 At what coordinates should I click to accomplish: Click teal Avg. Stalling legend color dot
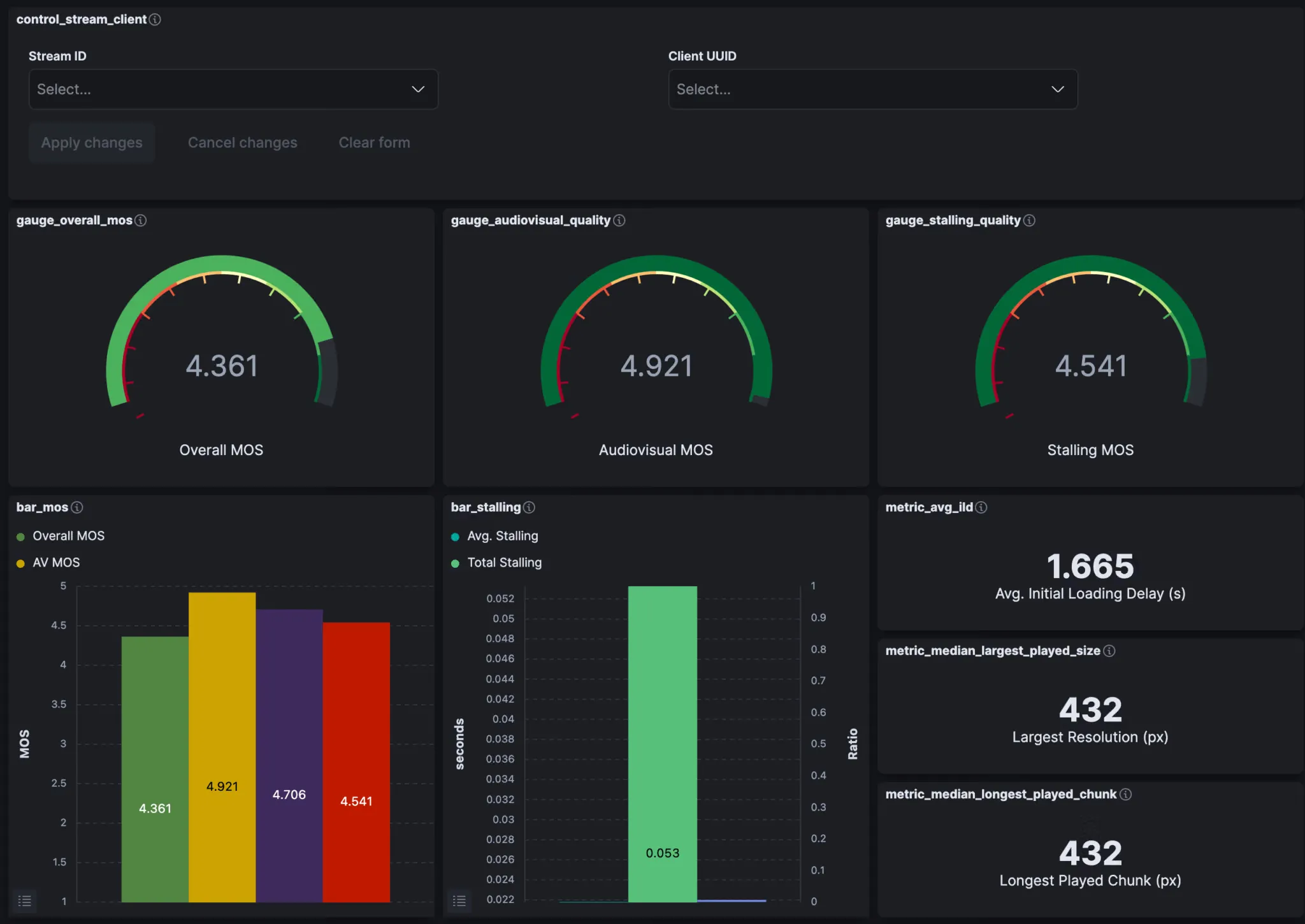[455, 537]
